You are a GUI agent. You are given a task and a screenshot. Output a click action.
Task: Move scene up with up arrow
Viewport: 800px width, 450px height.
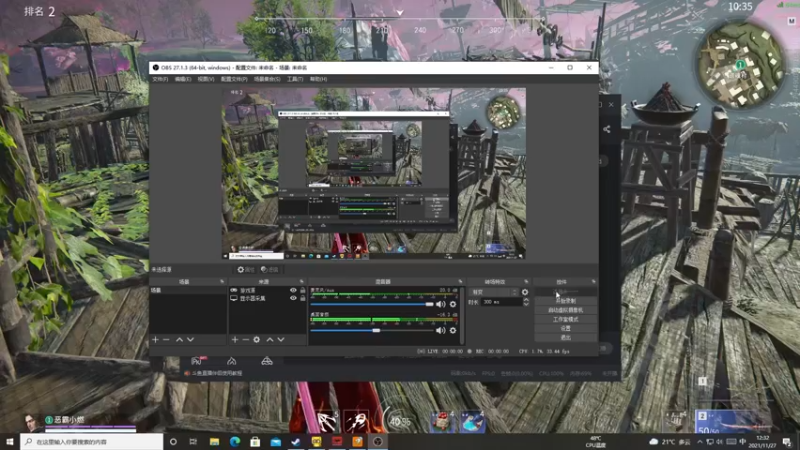[179, 340]
